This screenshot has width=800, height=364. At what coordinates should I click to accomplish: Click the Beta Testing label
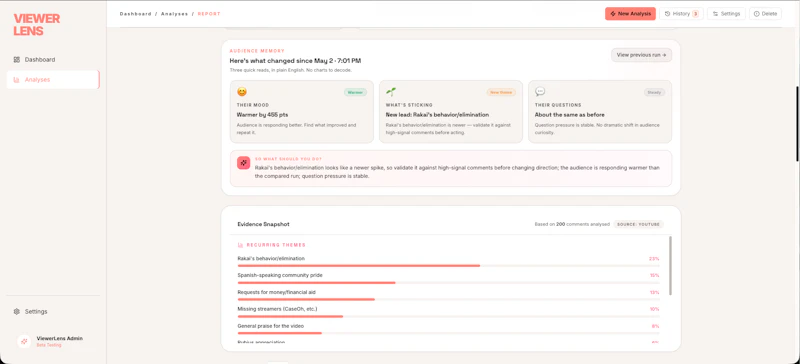tap(49, 346)
